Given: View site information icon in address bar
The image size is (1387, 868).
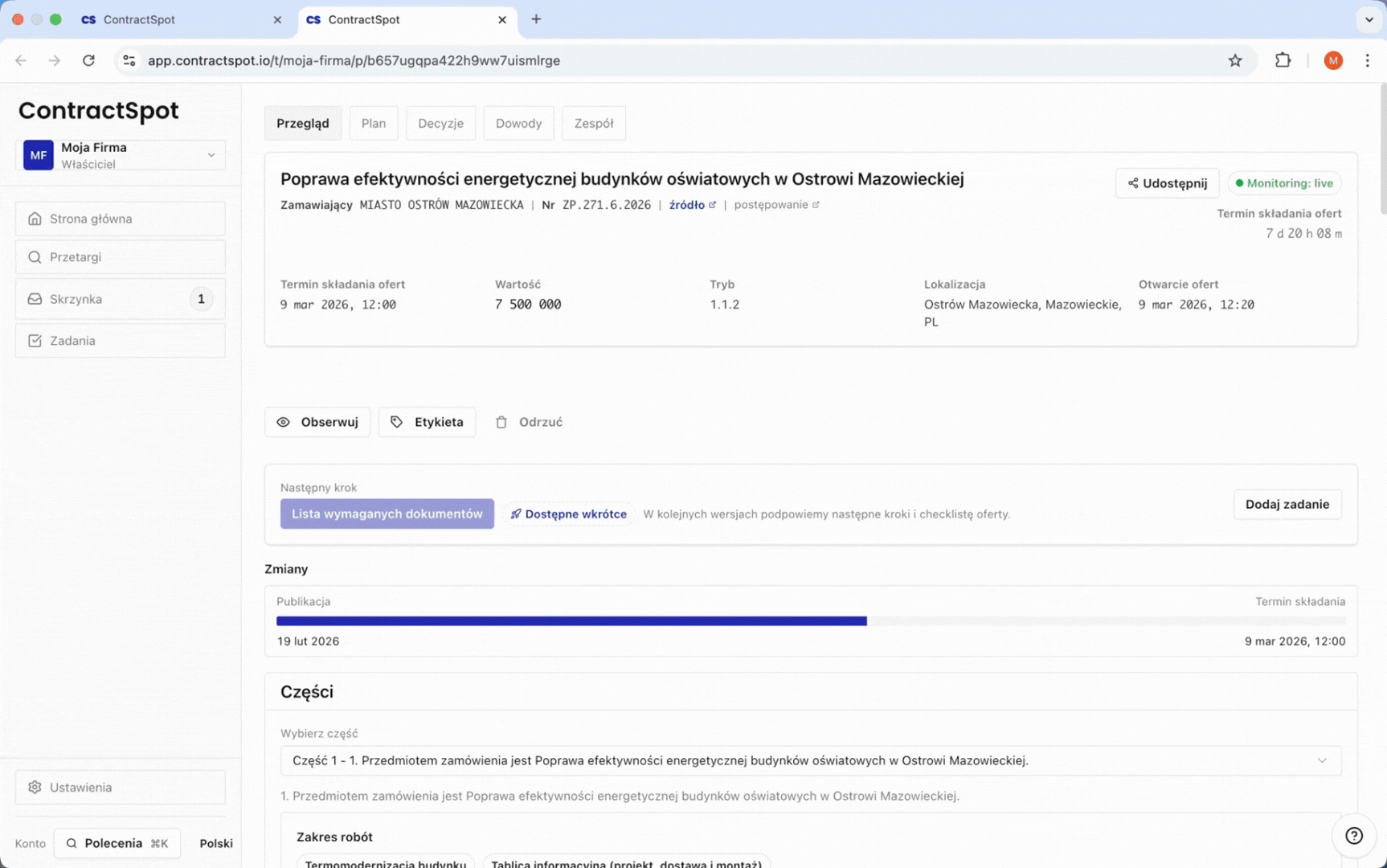Looking at the screenshot, I should 129,60.
